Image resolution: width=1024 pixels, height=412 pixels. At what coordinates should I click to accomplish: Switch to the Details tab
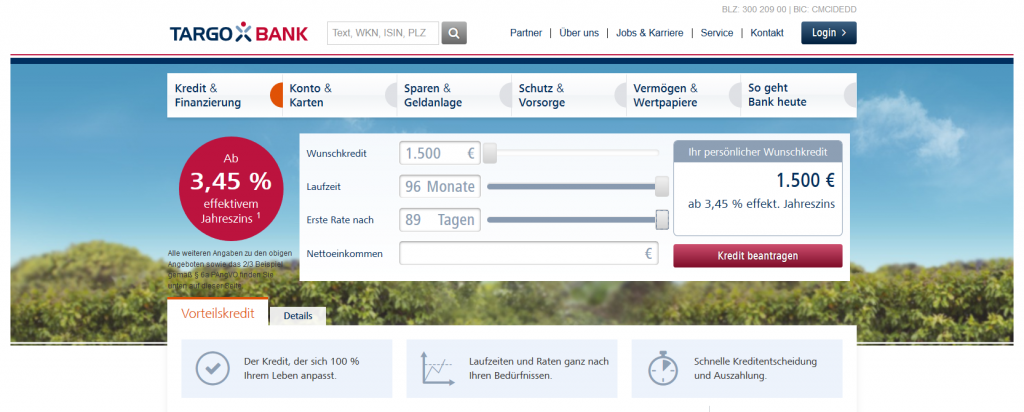click(x=298, y=316)
